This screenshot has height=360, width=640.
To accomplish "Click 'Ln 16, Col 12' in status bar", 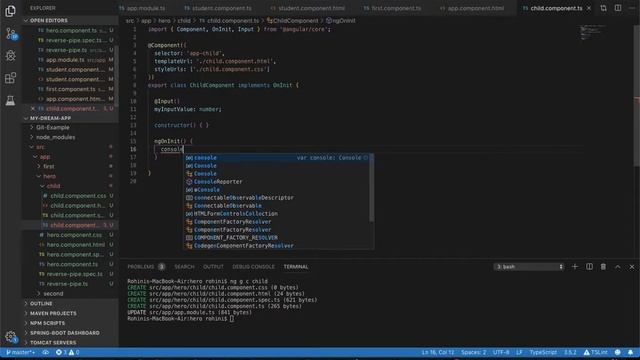I will coord(438,352).
